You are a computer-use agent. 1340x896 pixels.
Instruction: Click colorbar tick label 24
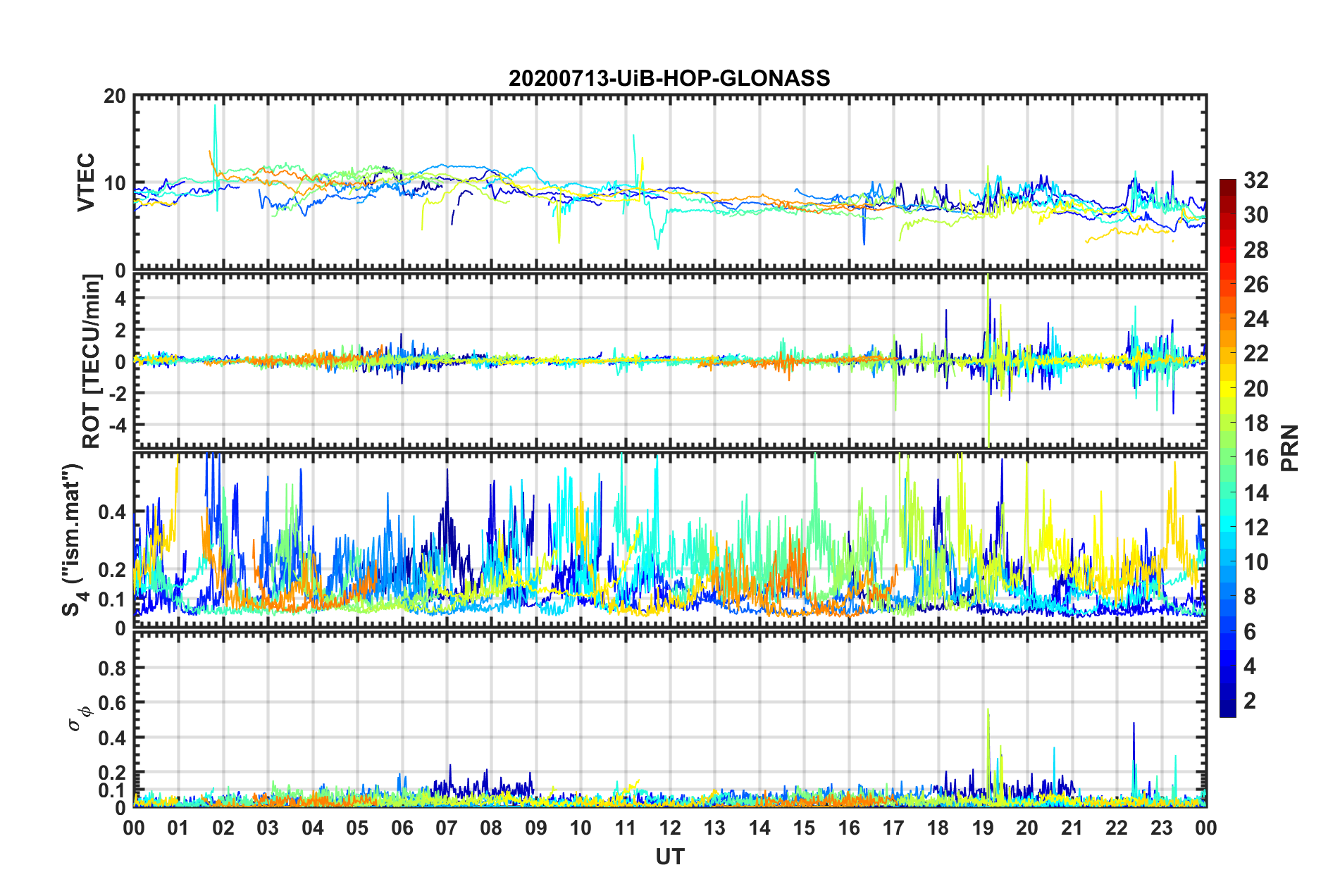coord(1255,319)
